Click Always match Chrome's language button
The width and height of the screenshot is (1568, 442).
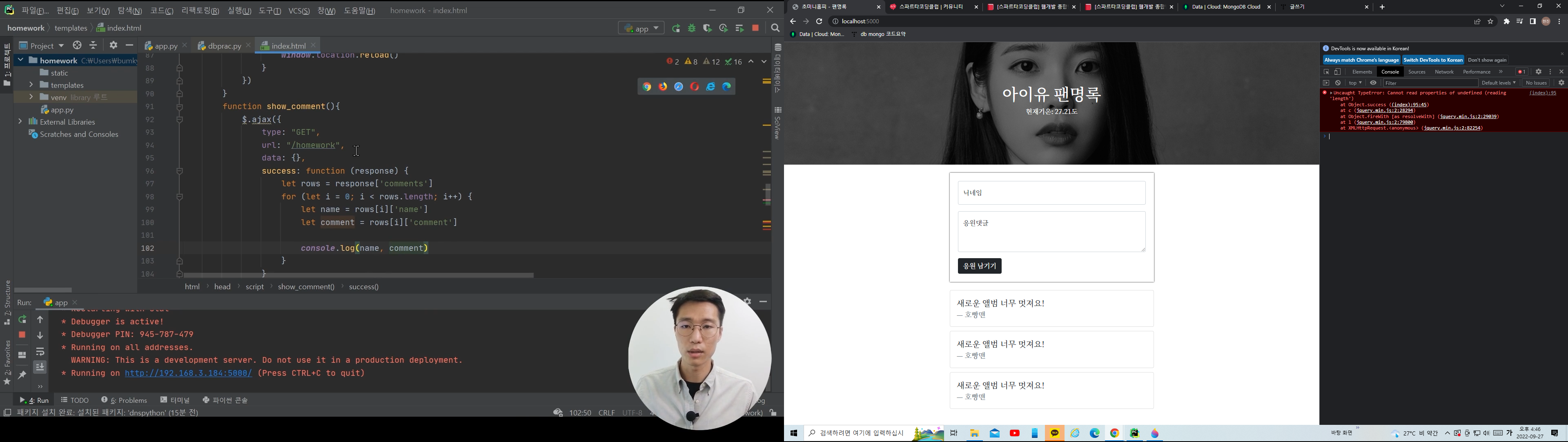pos(1361,60)
